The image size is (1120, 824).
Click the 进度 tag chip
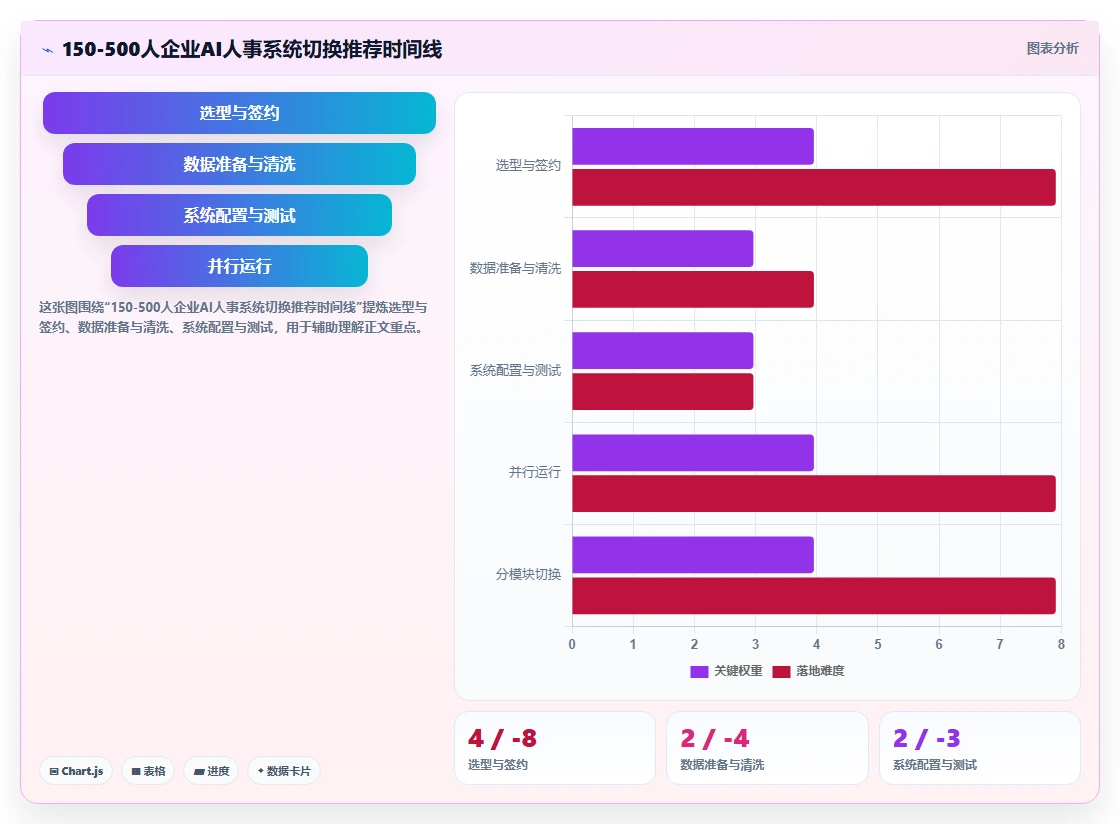(x=211, y=771)
